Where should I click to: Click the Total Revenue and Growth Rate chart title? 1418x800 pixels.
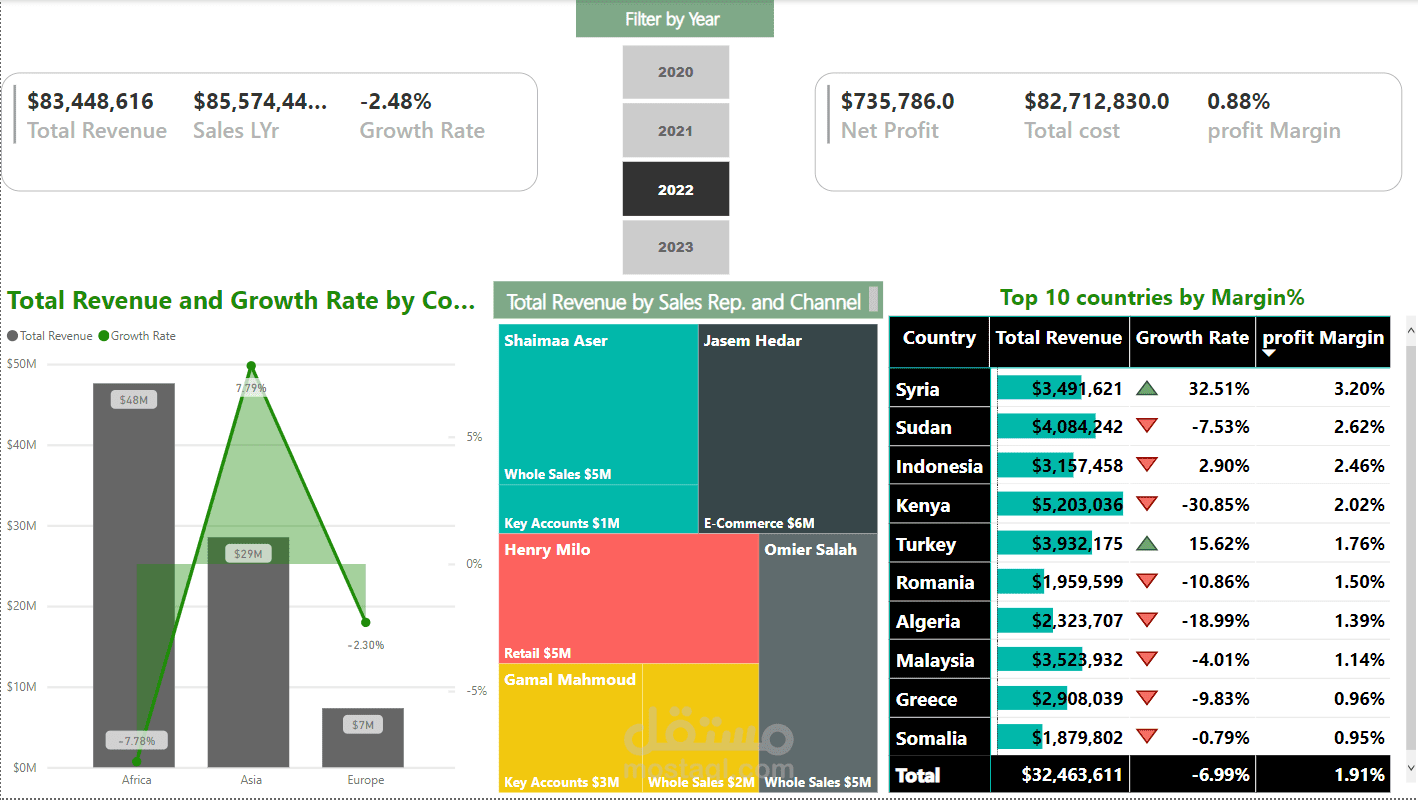pyautogui.click(x=241, y=301)
